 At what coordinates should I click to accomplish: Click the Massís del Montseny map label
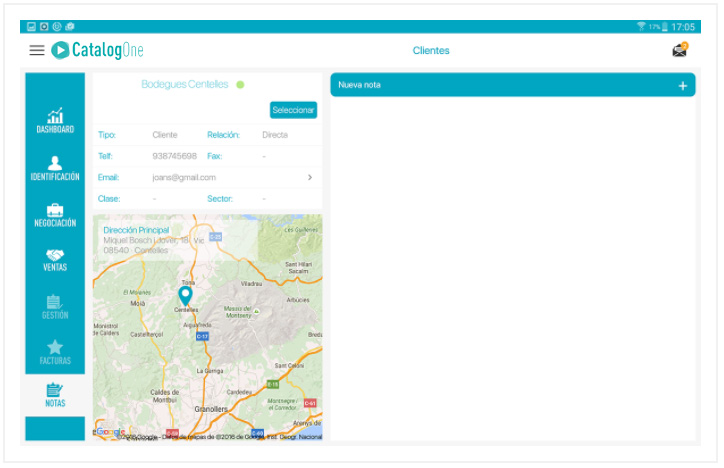pyautogui.click(x=238, y=312)
